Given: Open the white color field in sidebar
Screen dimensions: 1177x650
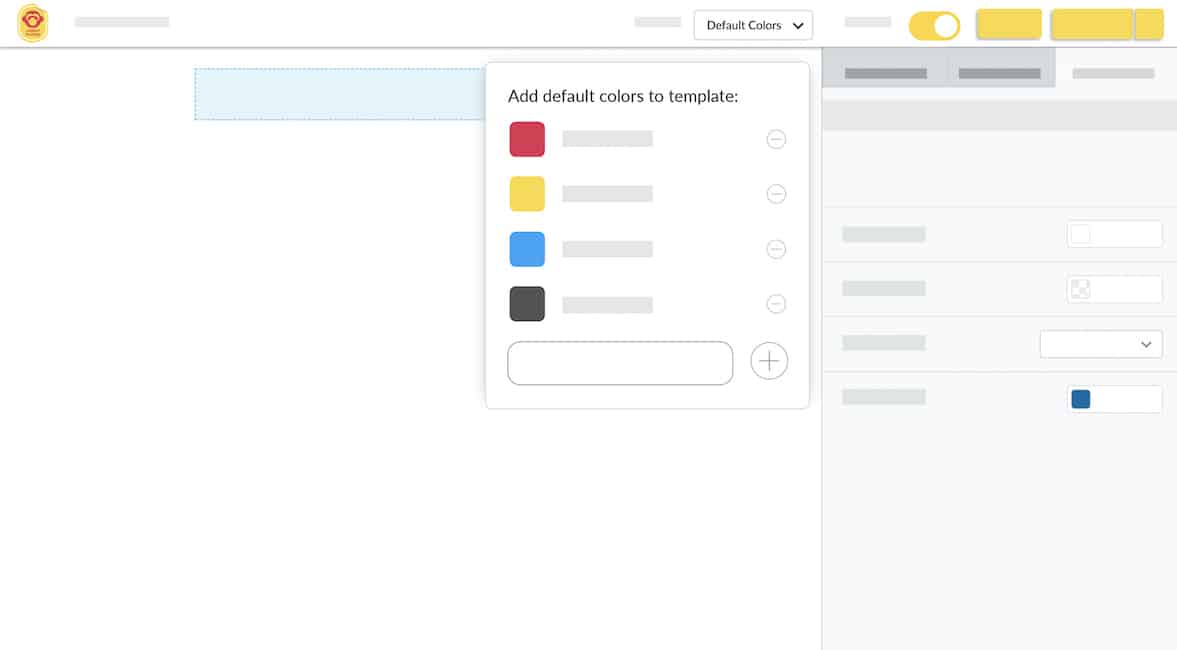Looking at the screenshot, I should click(1115, 234).
